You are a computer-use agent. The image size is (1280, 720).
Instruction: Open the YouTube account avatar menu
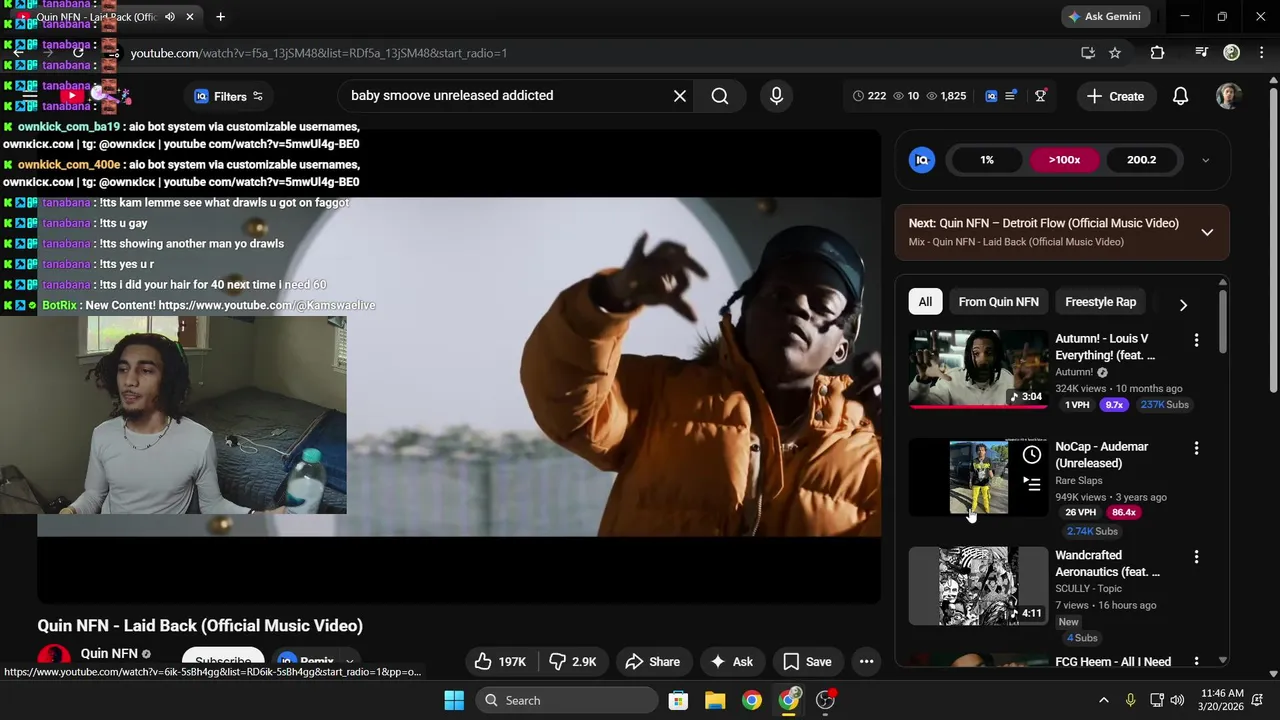tap(1228, 96)
